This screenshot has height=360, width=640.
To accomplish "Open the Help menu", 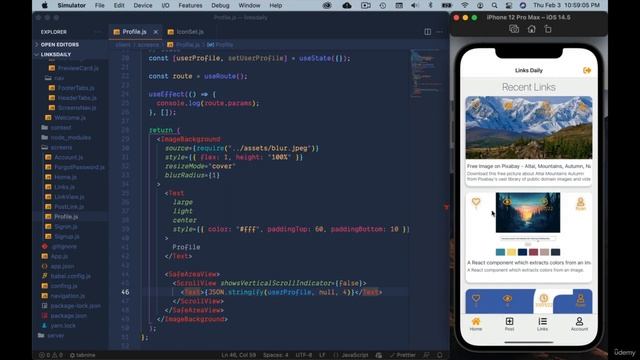I will pyautogui.click(x=276, y=5).
